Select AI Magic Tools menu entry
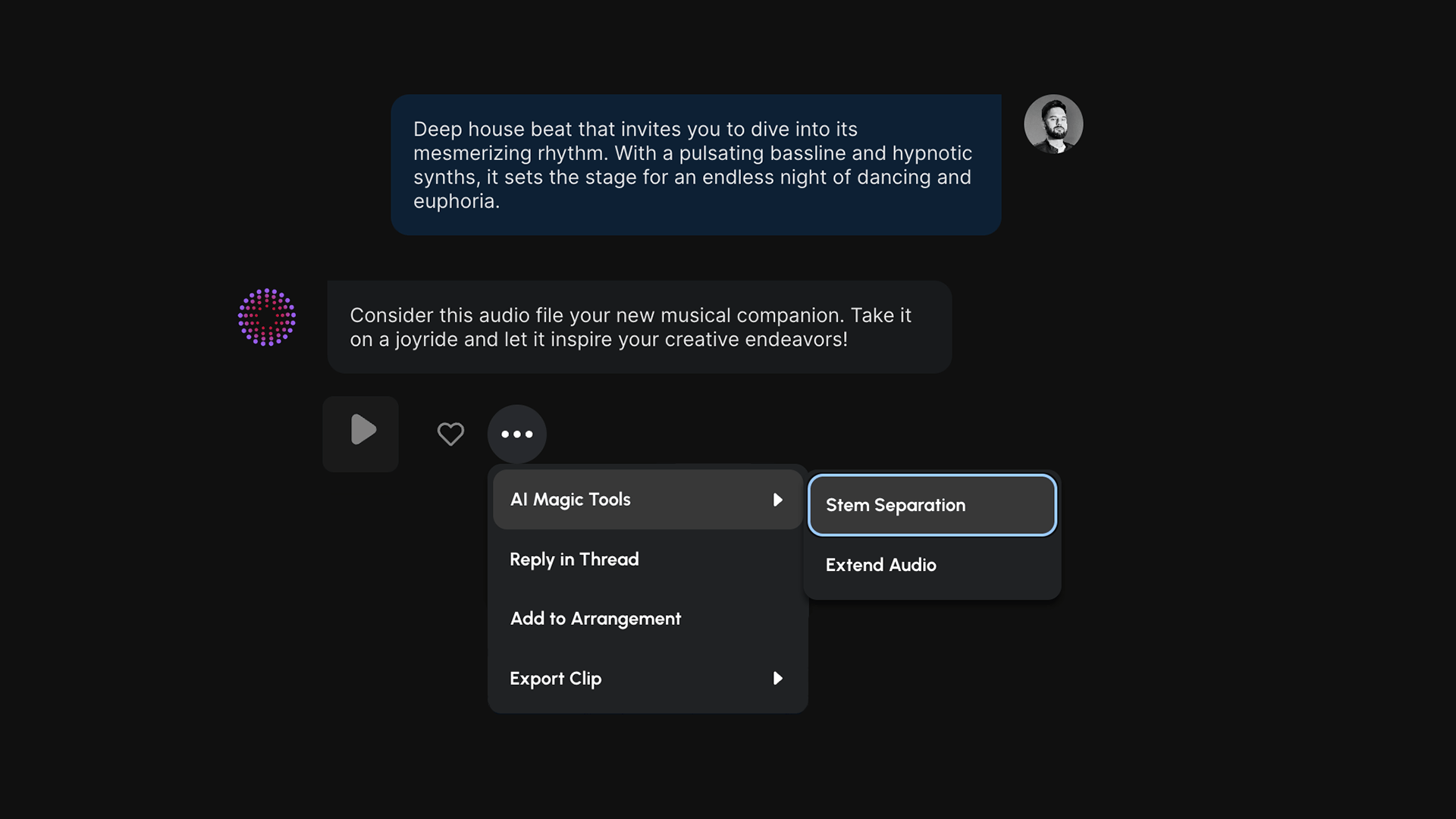Screen dimensions: 1456x819 (x=570, y=500)
